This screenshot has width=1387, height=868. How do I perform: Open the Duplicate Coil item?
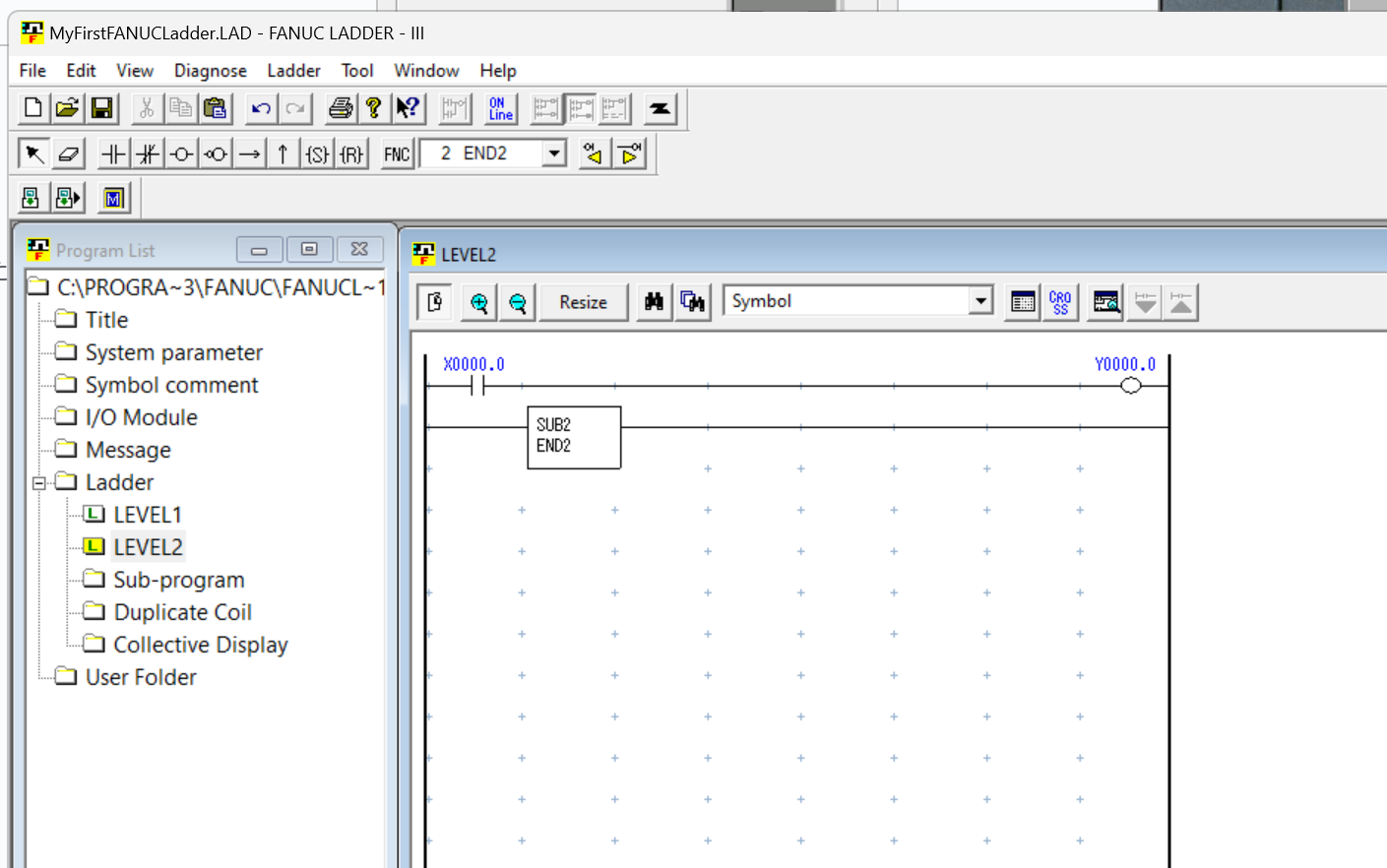point(182,612)
